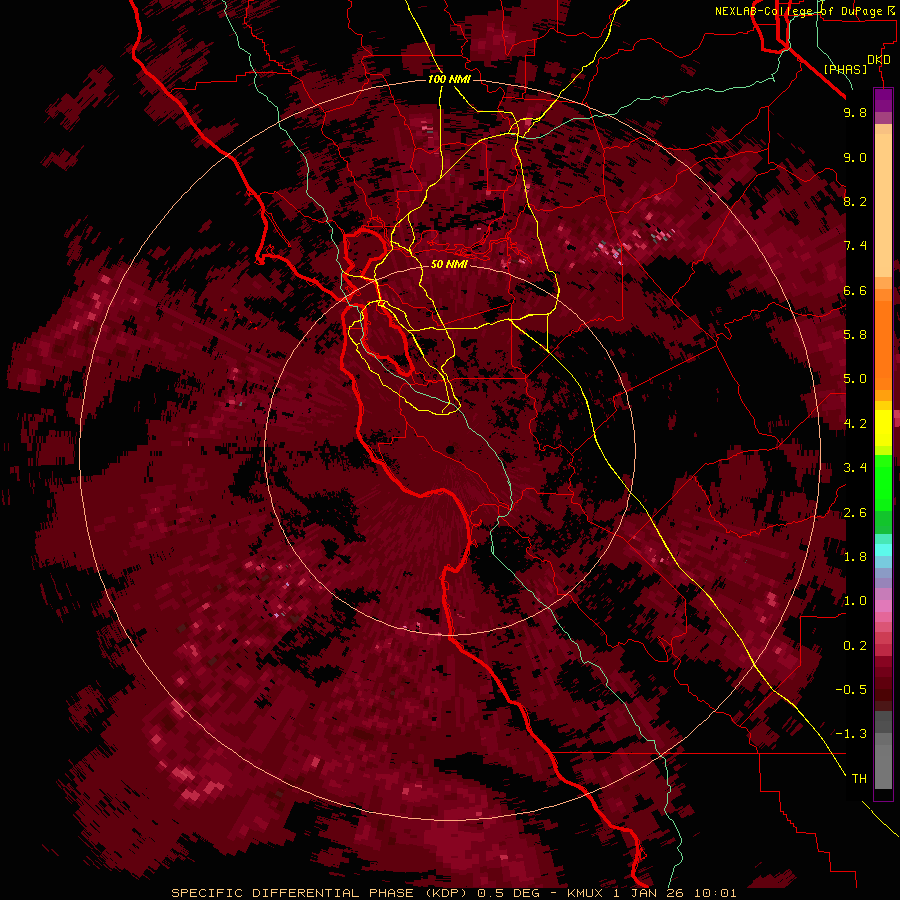Click the 5.0 value on the color scale

point(855,379)
